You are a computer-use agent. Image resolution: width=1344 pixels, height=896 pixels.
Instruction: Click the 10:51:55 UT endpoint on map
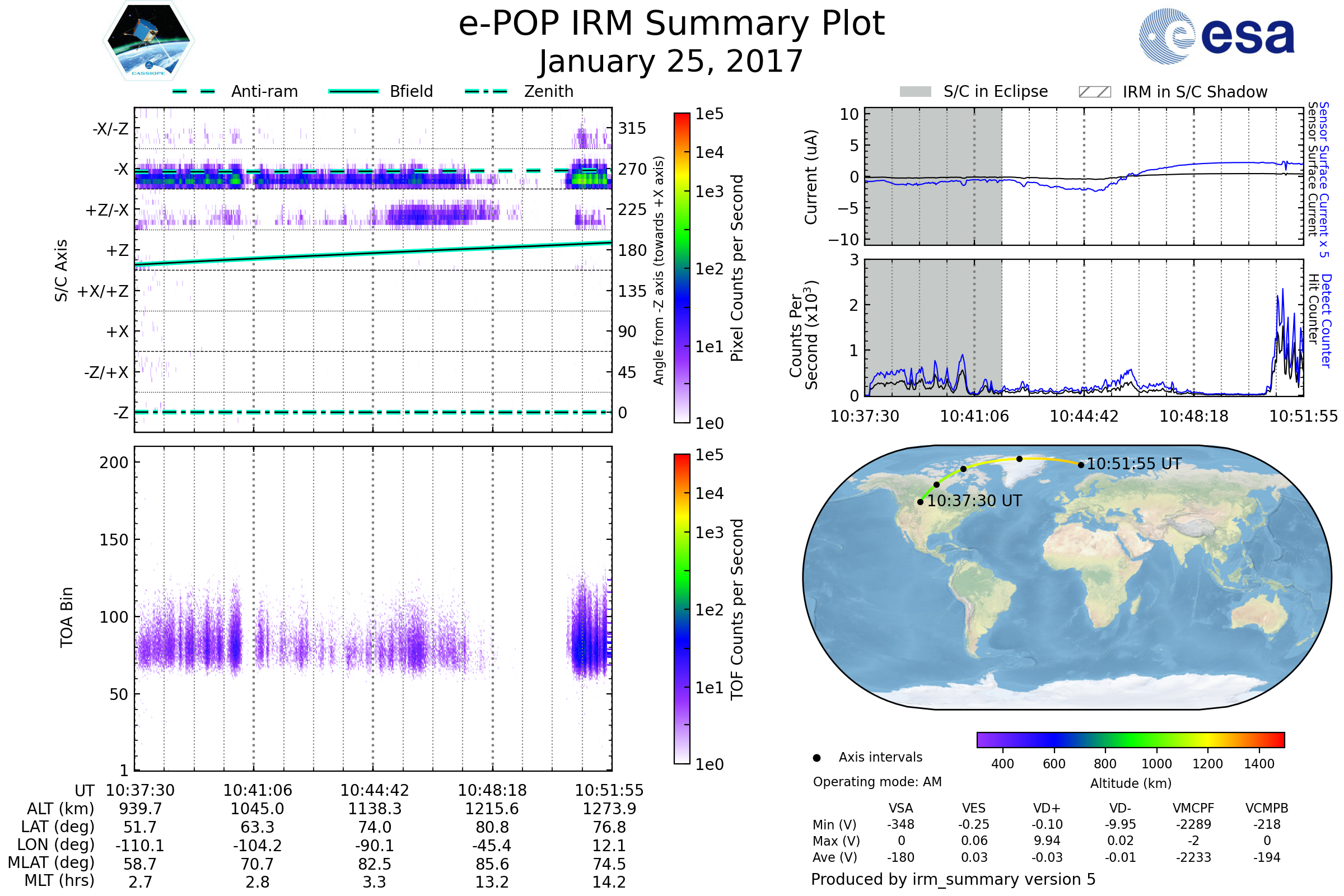click(1081, 465)
